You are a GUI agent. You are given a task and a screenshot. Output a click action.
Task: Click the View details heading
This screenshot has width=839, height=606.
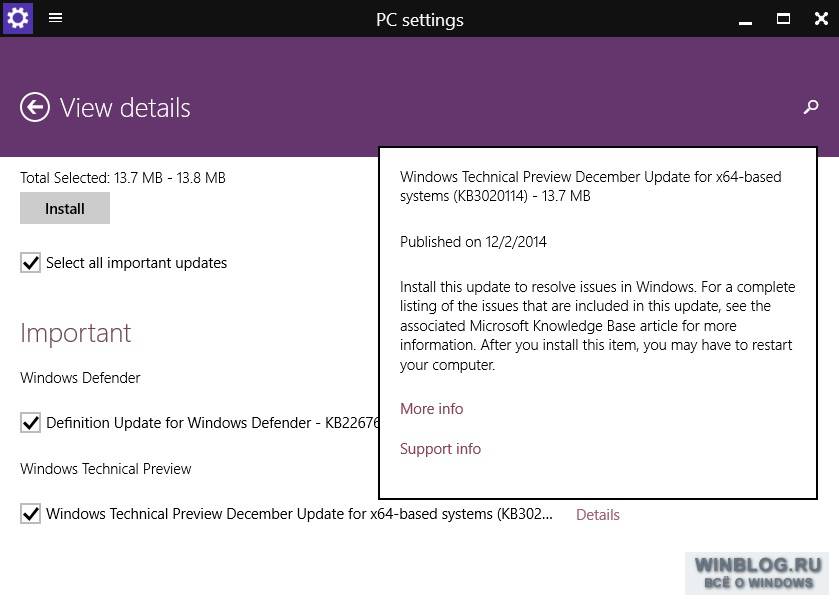pyautogui.click(x=125, y=108)
